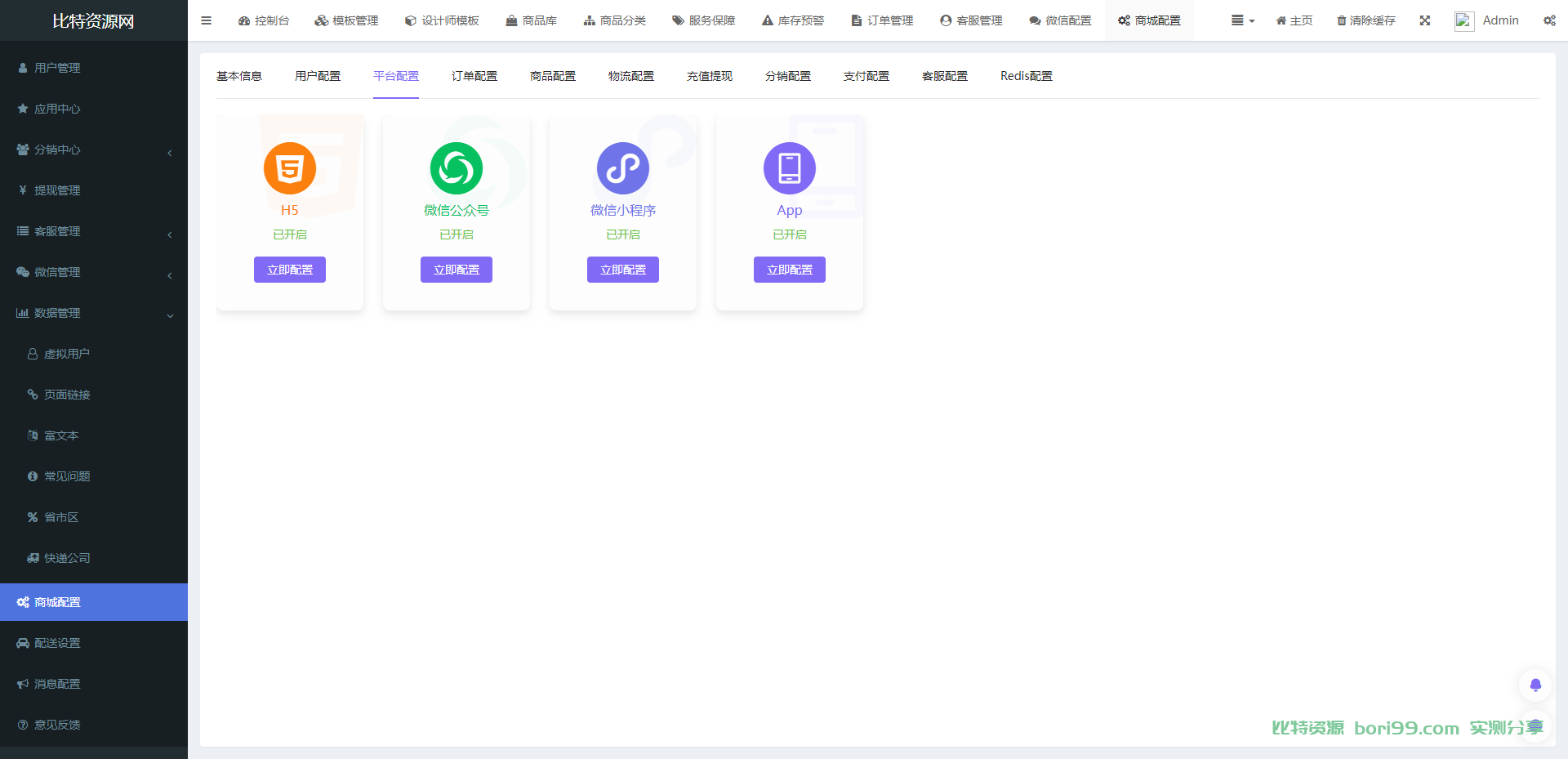This screenshot has width=1568, height=759.
Task: Open 客服管理 in the top navigation
Action: click(x=971, y=20)
